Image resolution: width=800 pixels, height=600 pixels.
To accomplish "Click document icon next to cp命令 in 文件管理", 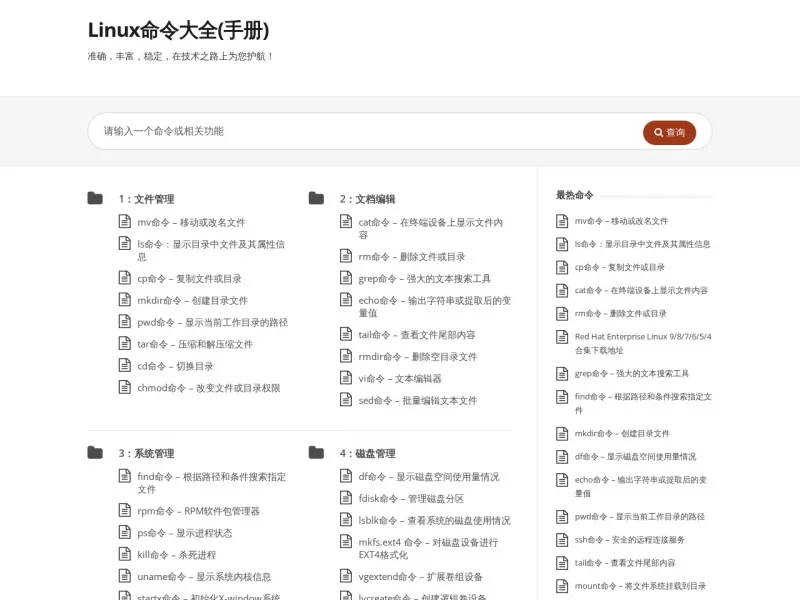I will [124, 278].
